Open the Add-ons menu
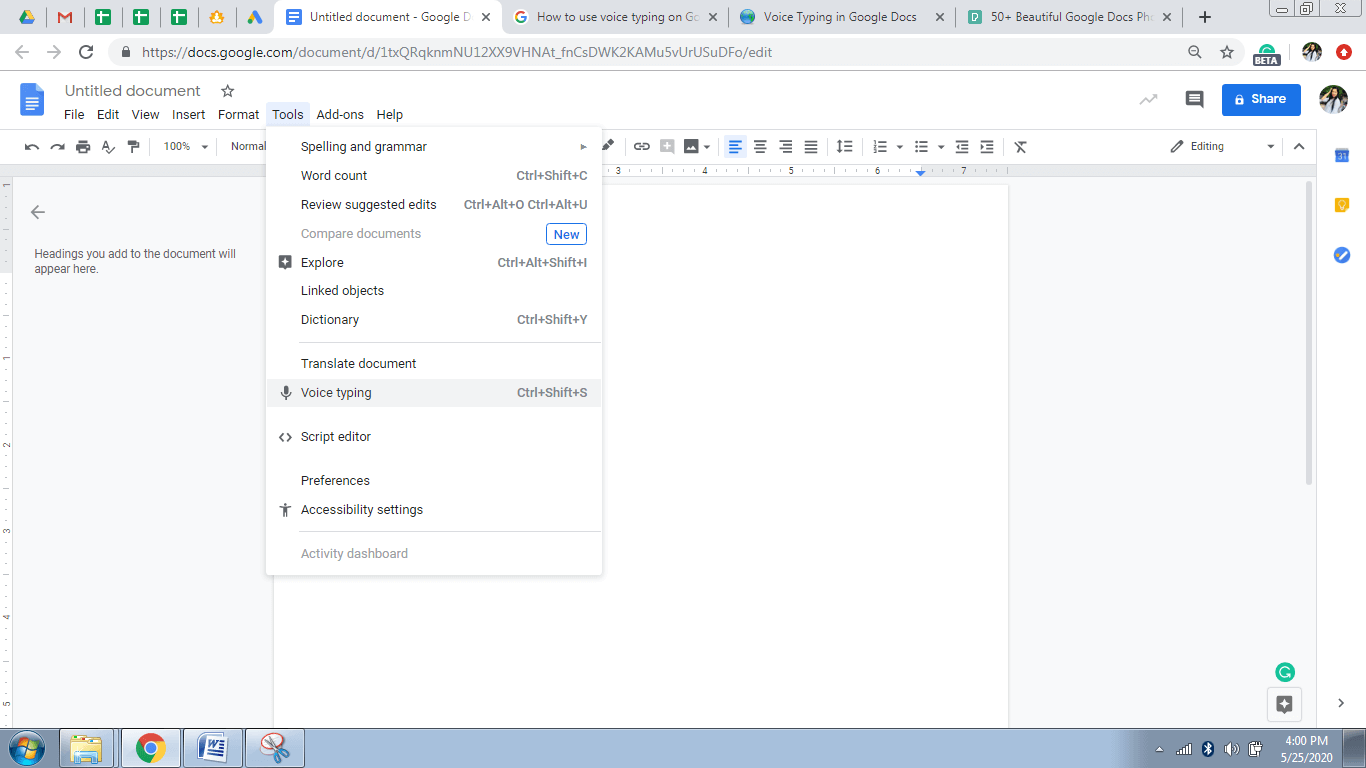 click(340, 114)
